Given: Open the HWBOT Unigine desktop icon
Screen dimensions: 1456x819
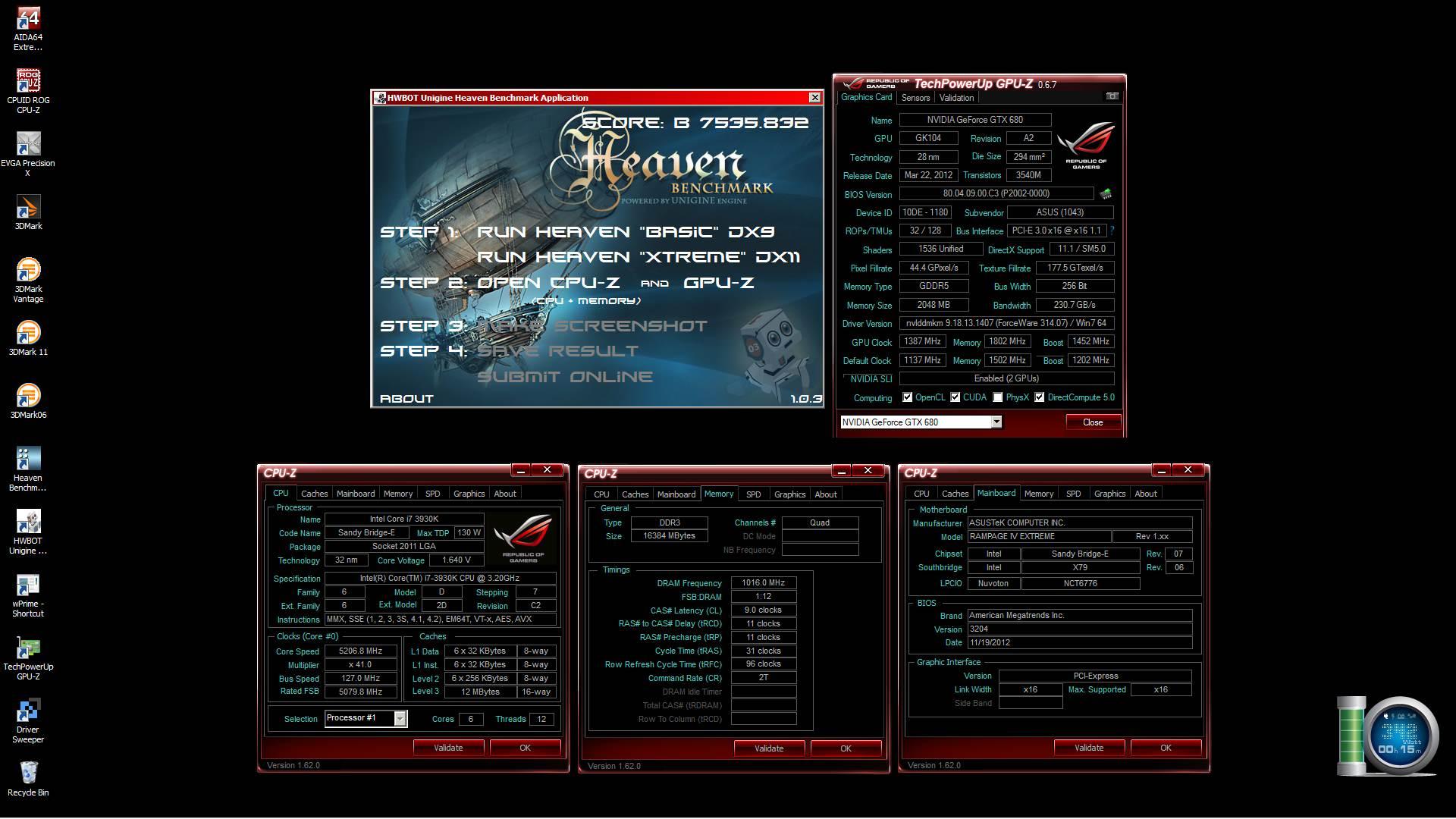Looking at the screenshot, I should click(x=28, y=532).
